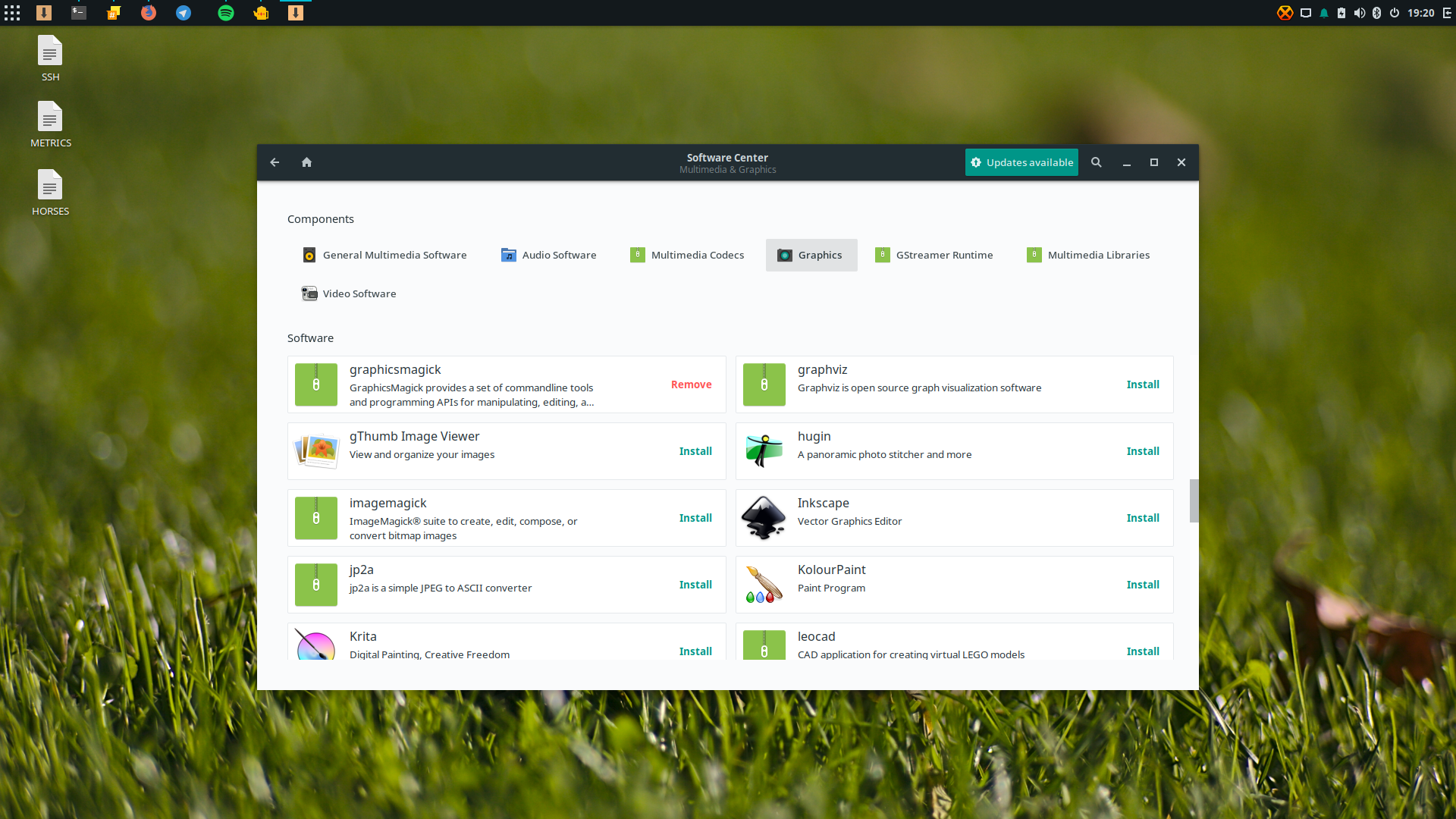1456x819 pixels.
Task: Install imagemagick
Action: 695,518
